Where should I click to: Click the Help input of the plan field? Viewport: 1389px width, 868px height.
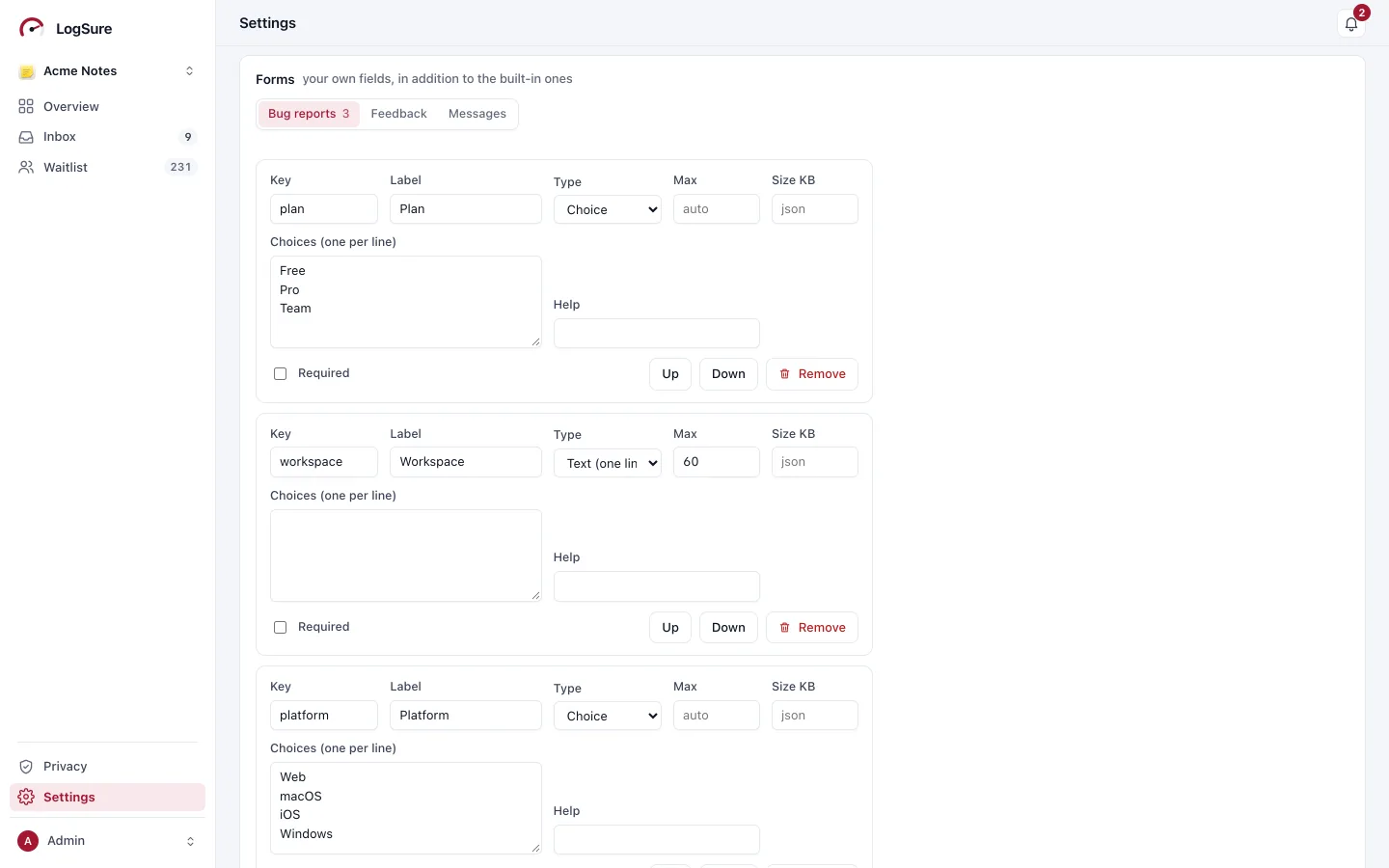click(657, 334)
